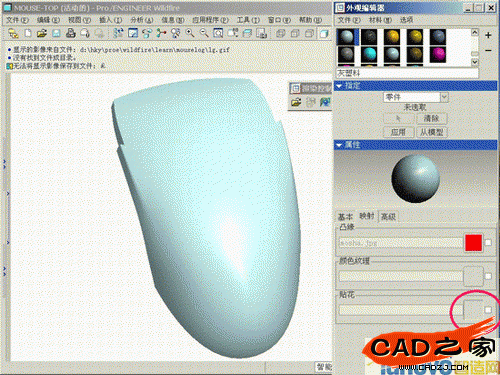Click the open folder toolbar icon
Viewport: 500px width, 375px height.
(42, 33)
